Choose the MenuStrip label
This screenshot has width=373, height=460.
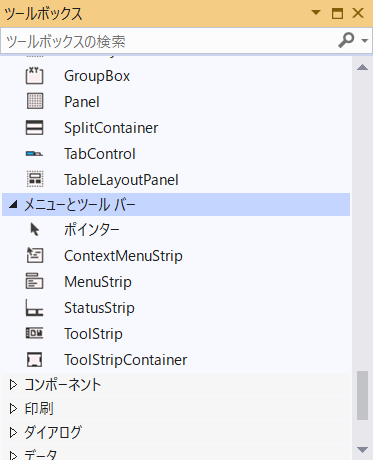click(98, 282)
